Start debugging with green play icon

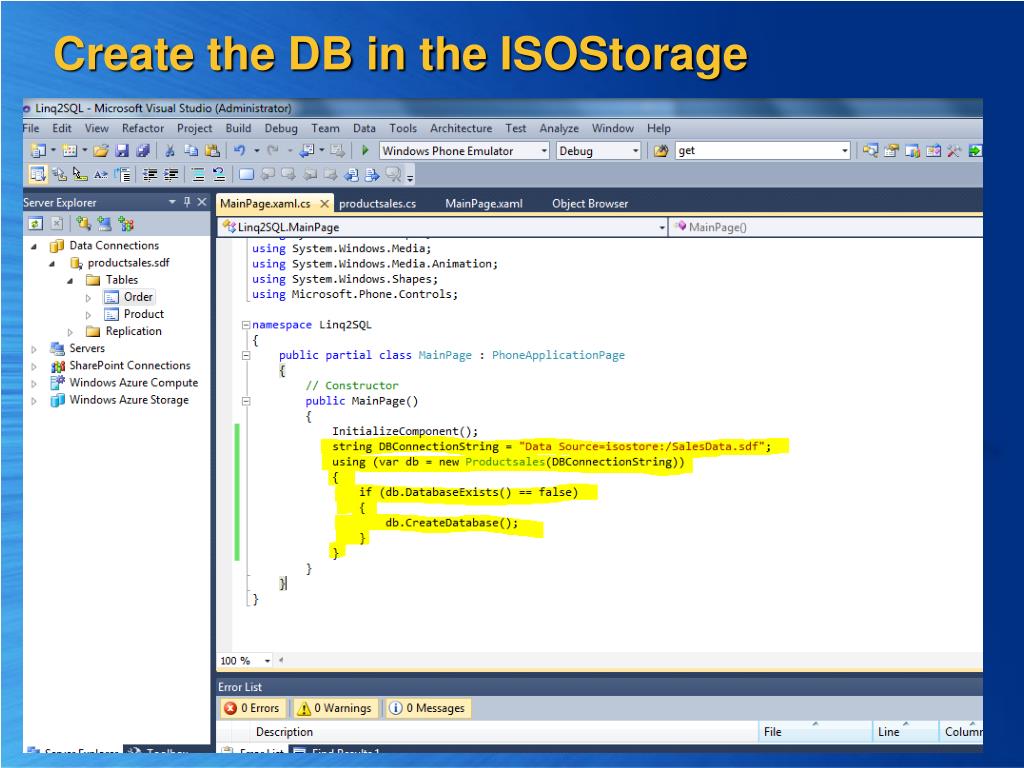click(365, 151)
